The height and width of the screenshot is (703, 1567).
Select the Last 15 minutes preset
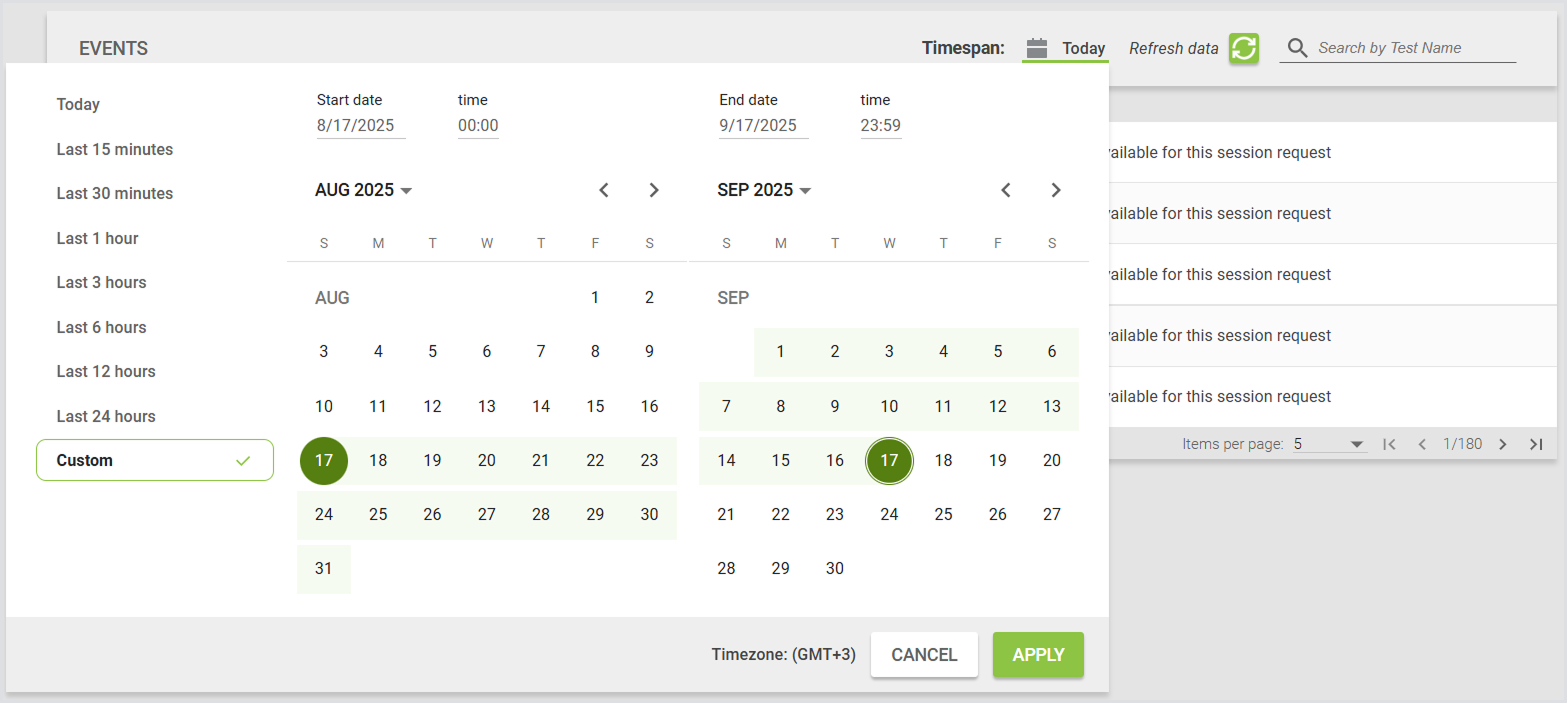pyautogui.click(x=115, y=149)
